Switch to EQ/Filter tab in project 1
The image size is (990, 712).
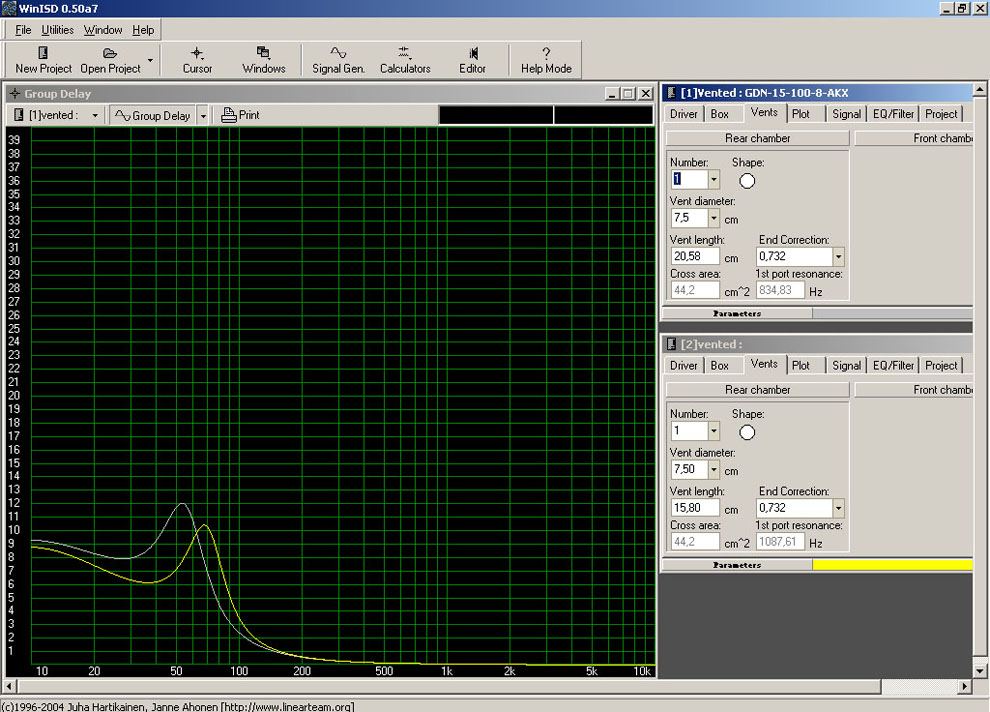coord(892,114)
